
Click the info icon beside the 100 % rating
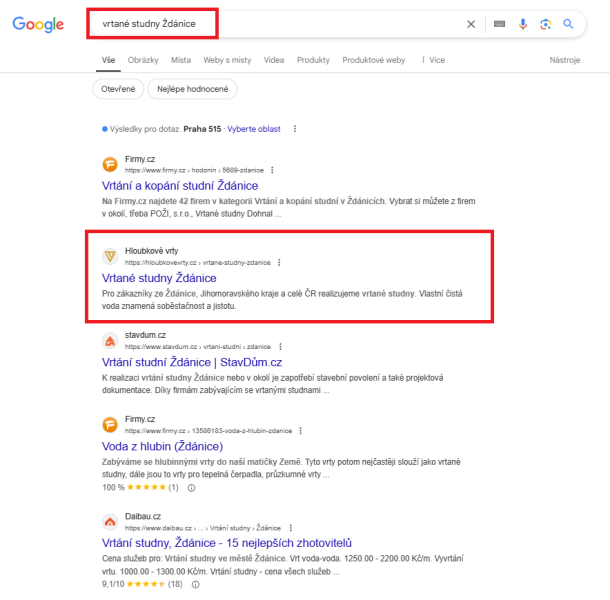[x=191, y=488]
